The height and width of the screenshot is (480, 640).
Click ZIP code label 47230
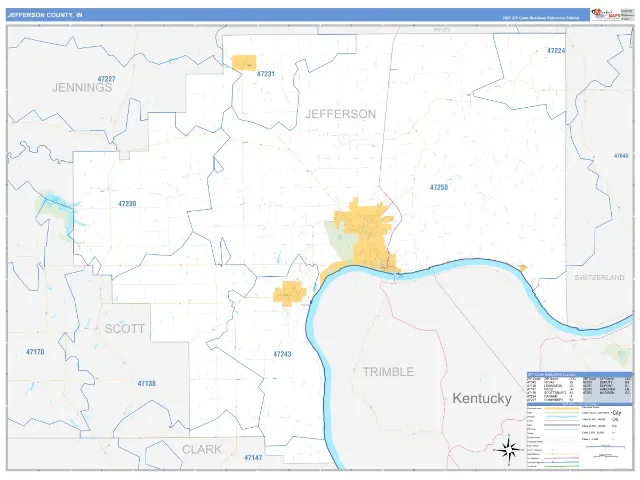pos(127,204)
